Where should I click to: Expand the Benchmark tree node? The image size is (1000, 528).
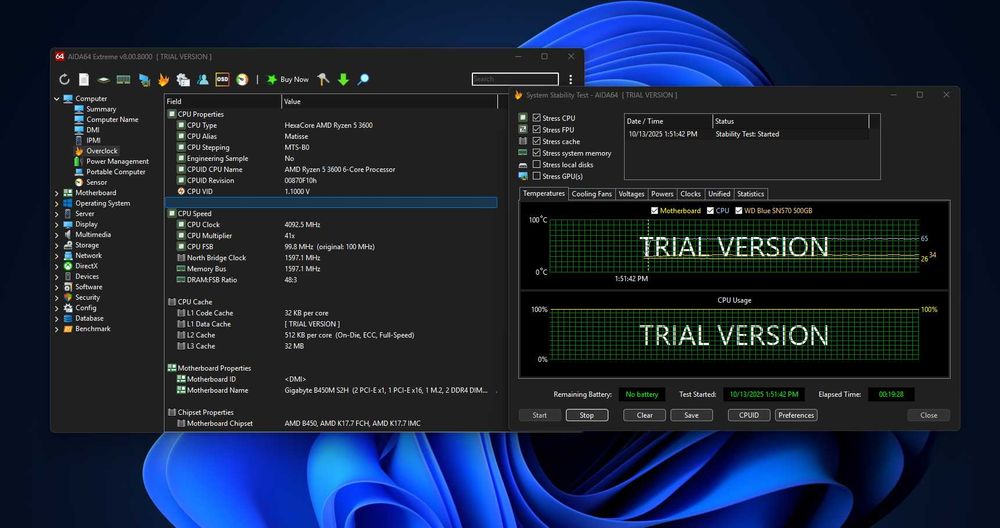pyautogui.click(x=56, y=329)
